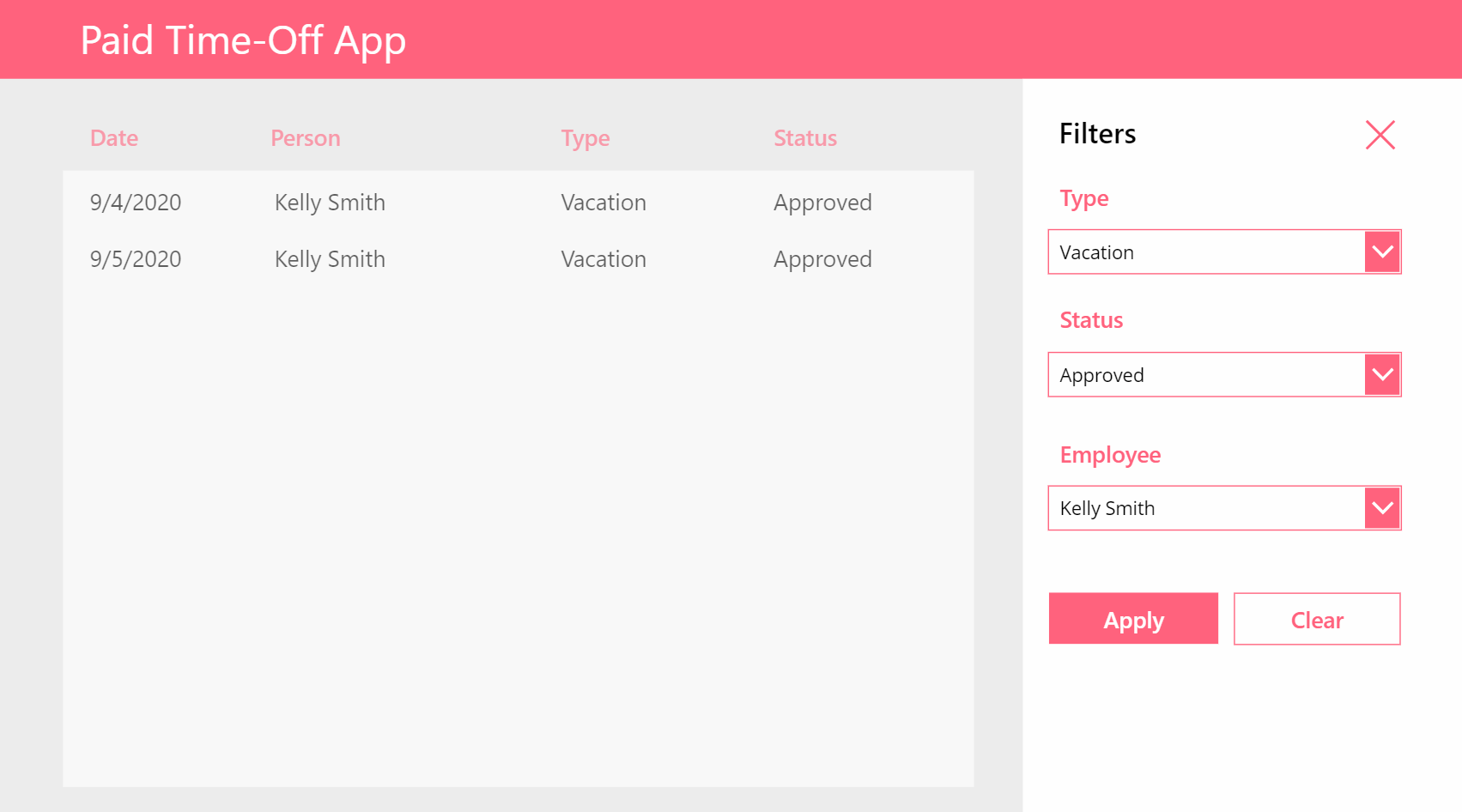Expand the Status dropdown showing Approved
This screenshot has height=812, width=1462.
coord(1202,374)
